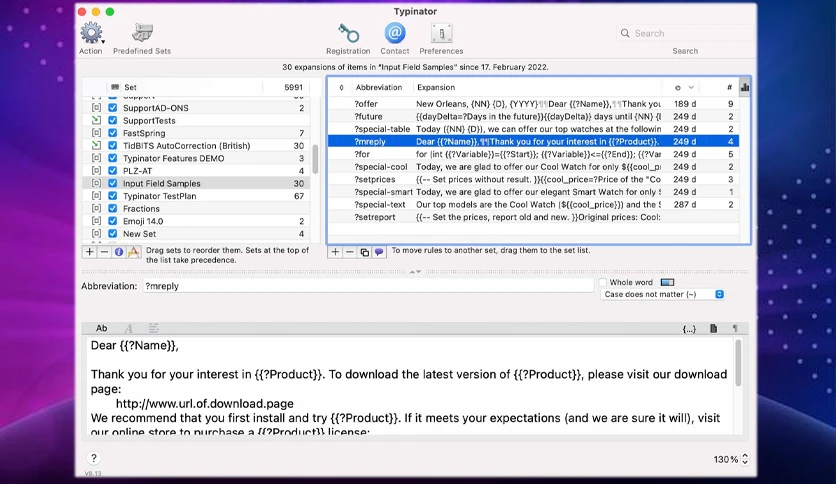Screen dimensions: 836x484
Task: Open Predefined Sets
Action: [x=142, y=33]
